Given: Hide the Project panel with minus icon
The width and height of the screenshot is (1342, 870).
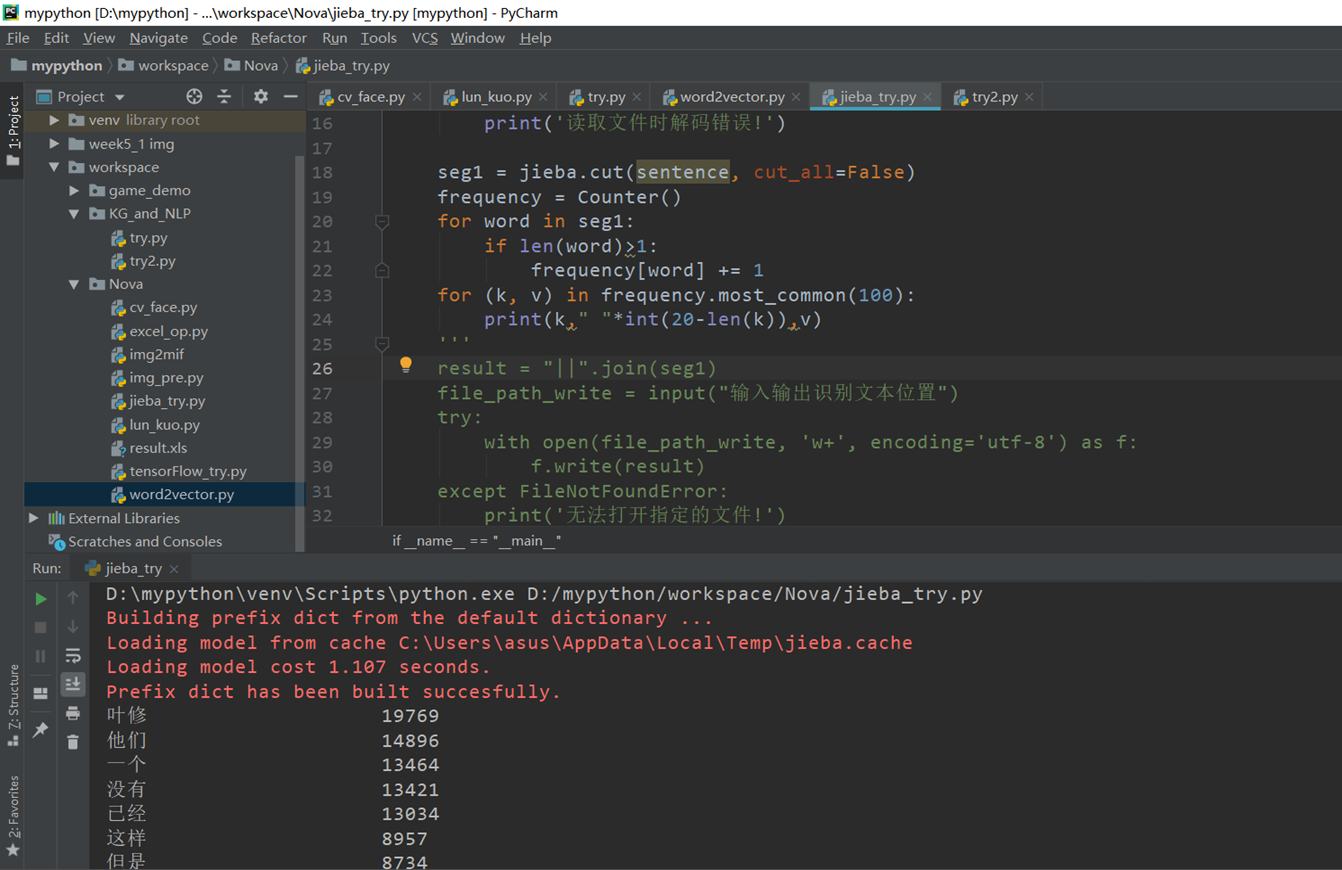Looking at the screenshot, I should coord(291,96).
